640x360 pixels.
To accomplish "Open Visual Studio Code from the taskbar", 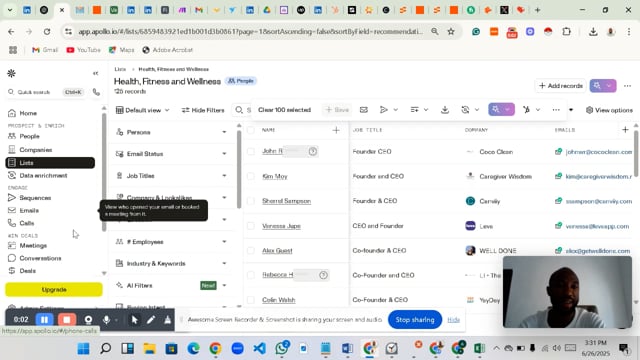I will 259,348.
